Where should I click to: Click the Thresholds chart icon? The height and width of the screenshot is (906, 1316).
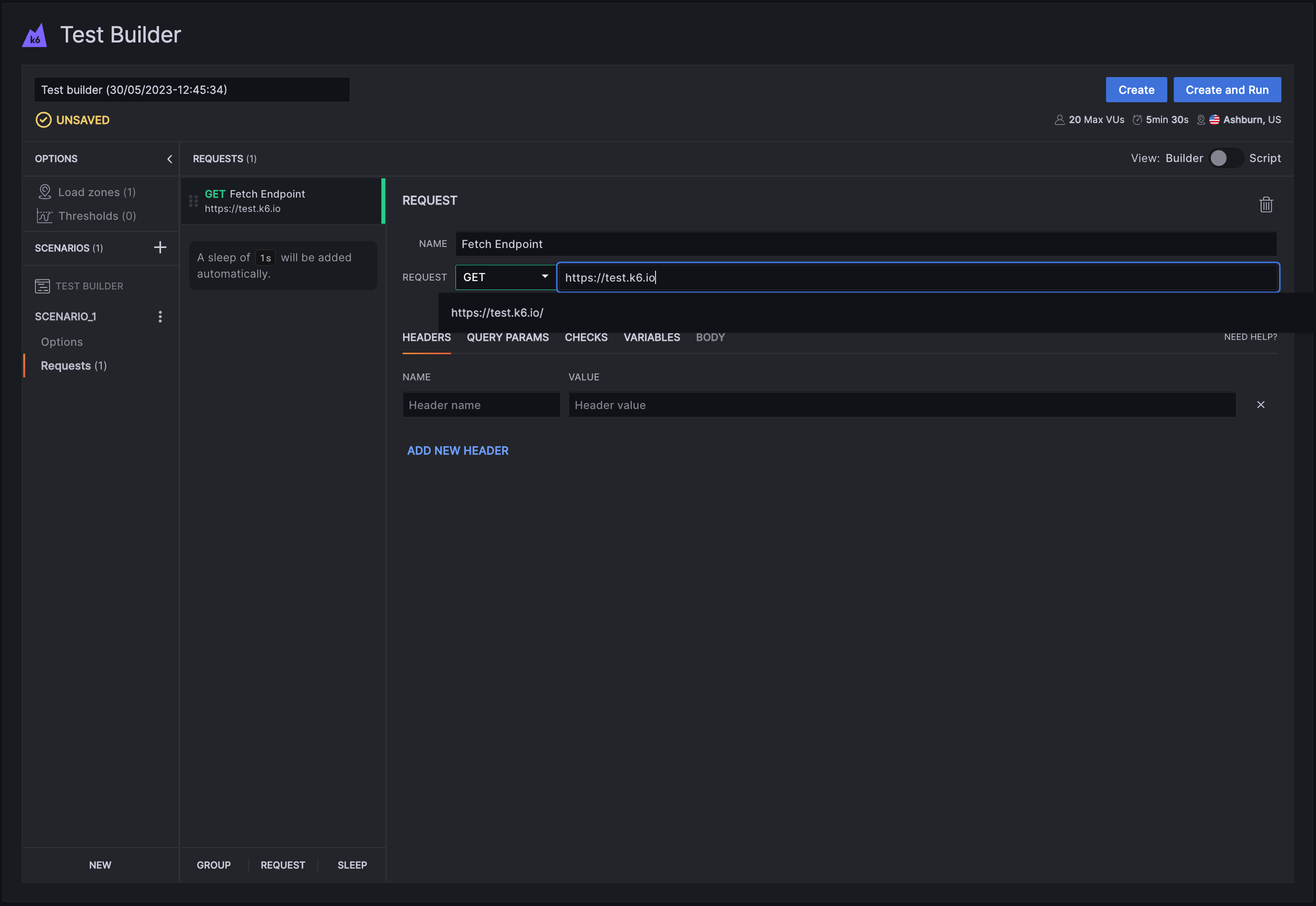(x=45, y=216)
